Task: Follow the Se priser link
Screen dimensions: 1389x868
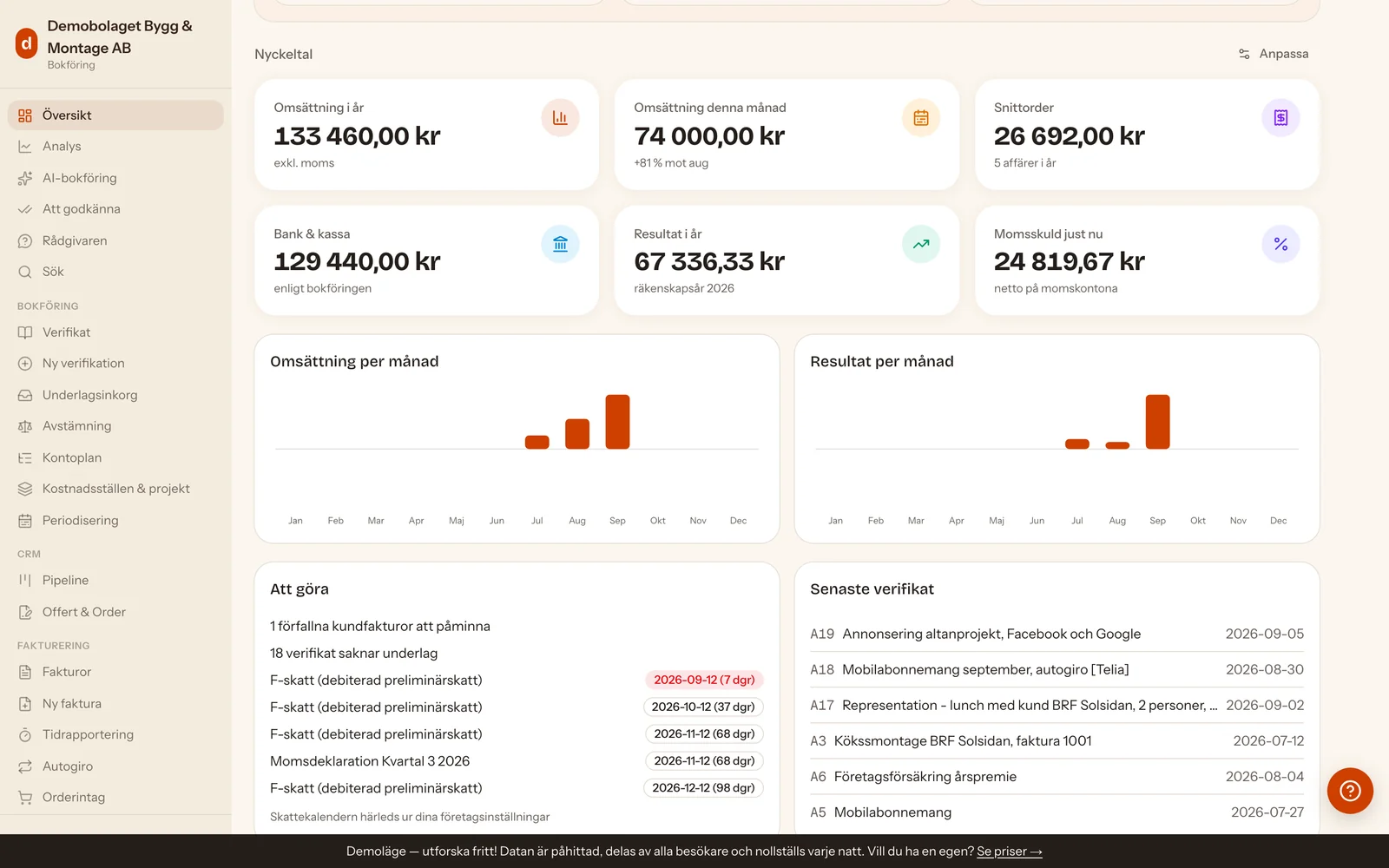Action: (1010, 852)
